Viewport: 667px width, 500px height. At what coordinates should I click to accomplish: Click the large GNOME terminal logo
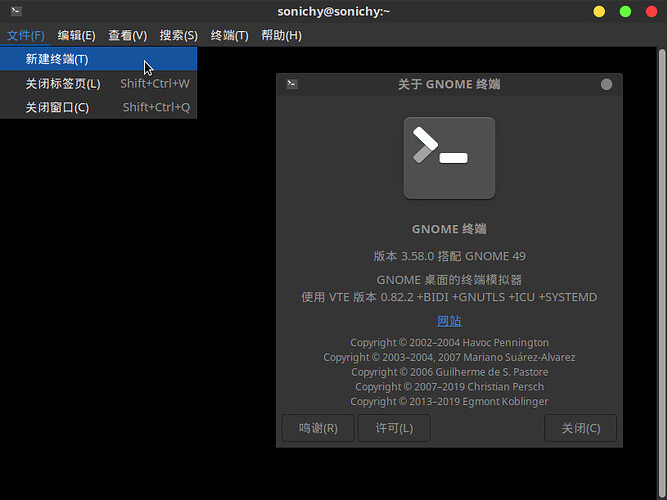449,158
